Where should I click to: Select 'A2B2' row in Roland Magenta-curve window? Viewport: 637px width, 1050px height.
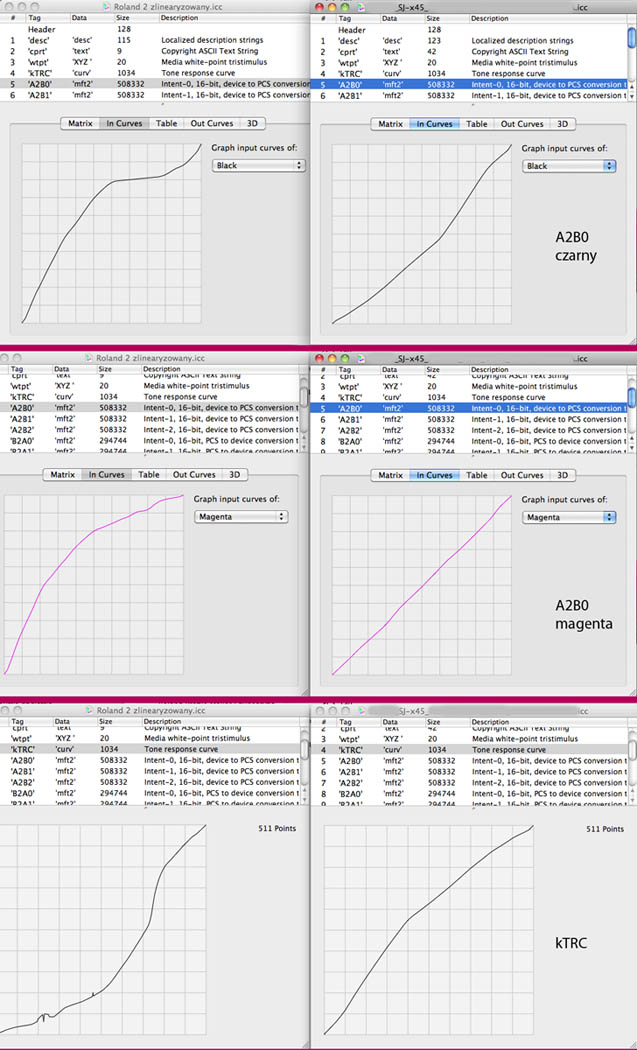149,429
